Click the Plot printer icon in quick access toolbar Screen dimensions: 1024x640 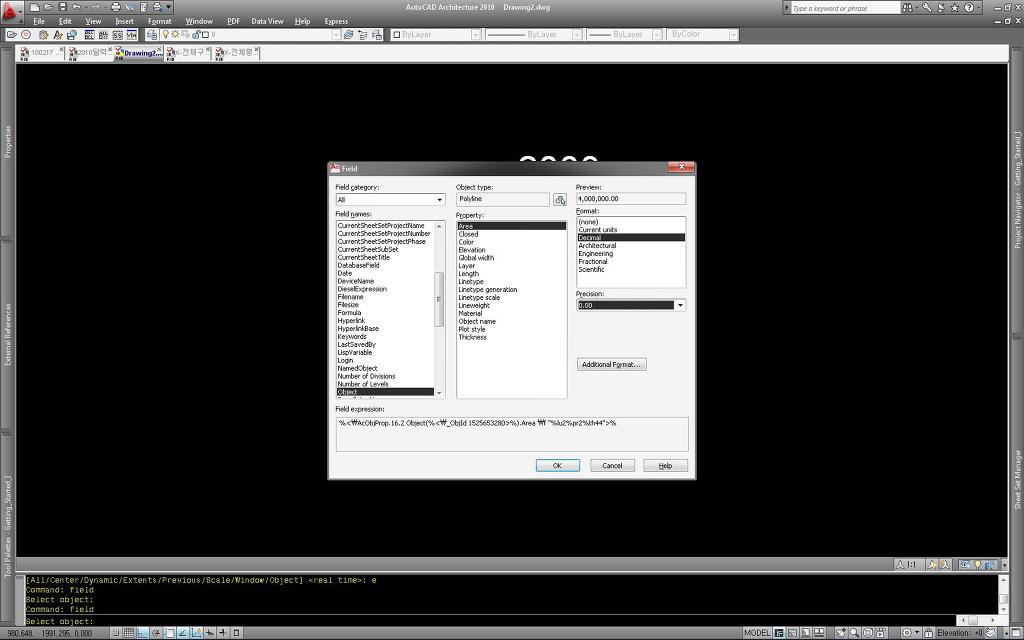point(116,7)
